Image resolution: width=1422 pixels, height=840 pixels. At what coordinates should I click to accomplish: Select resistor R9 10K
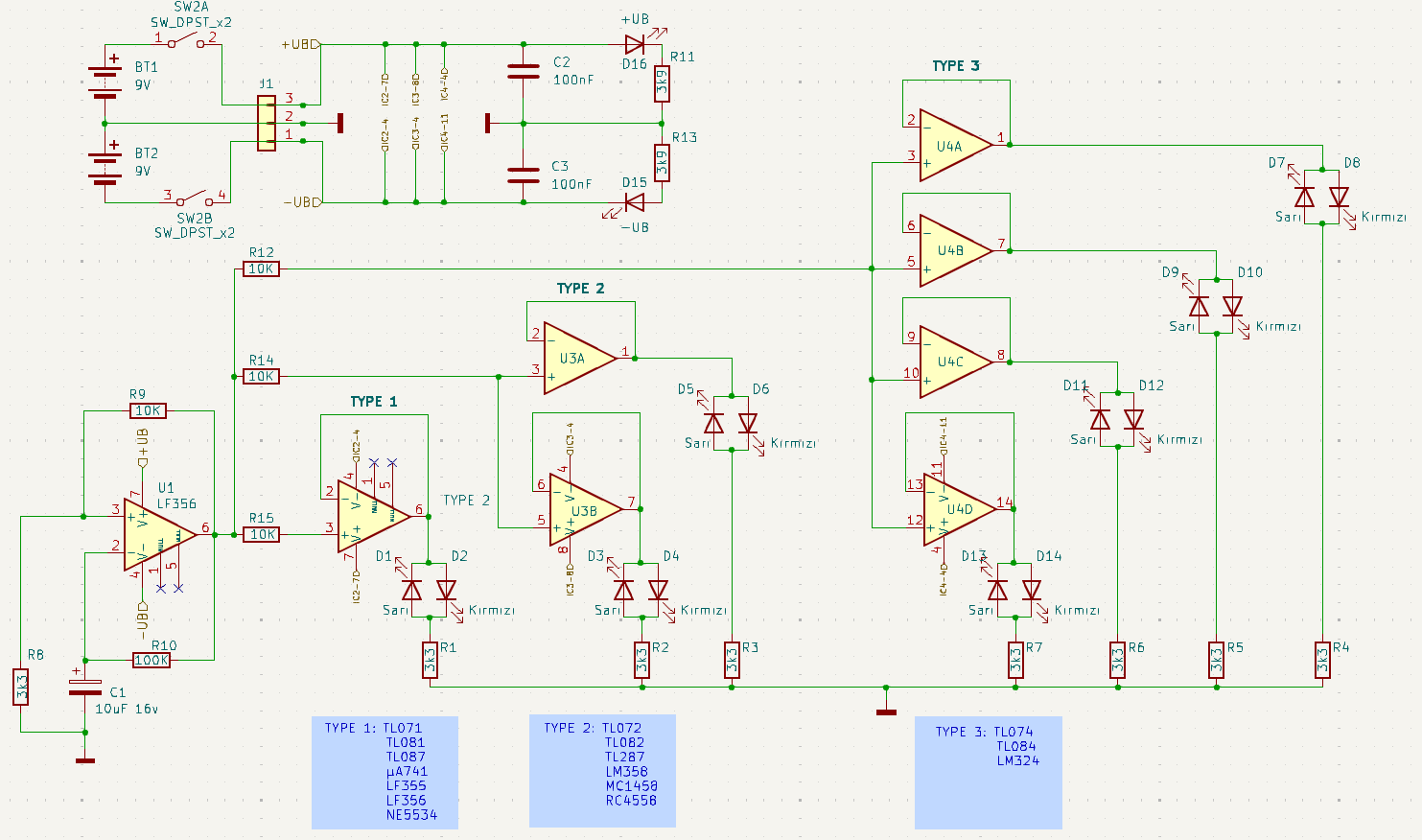point(148,410)
